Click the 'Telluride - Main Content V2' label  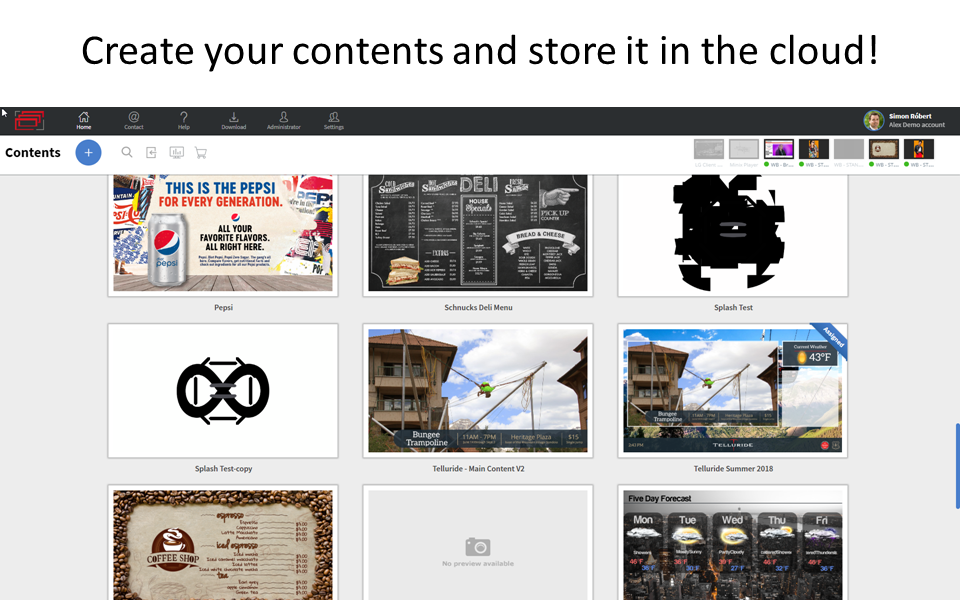click(478, 468)
